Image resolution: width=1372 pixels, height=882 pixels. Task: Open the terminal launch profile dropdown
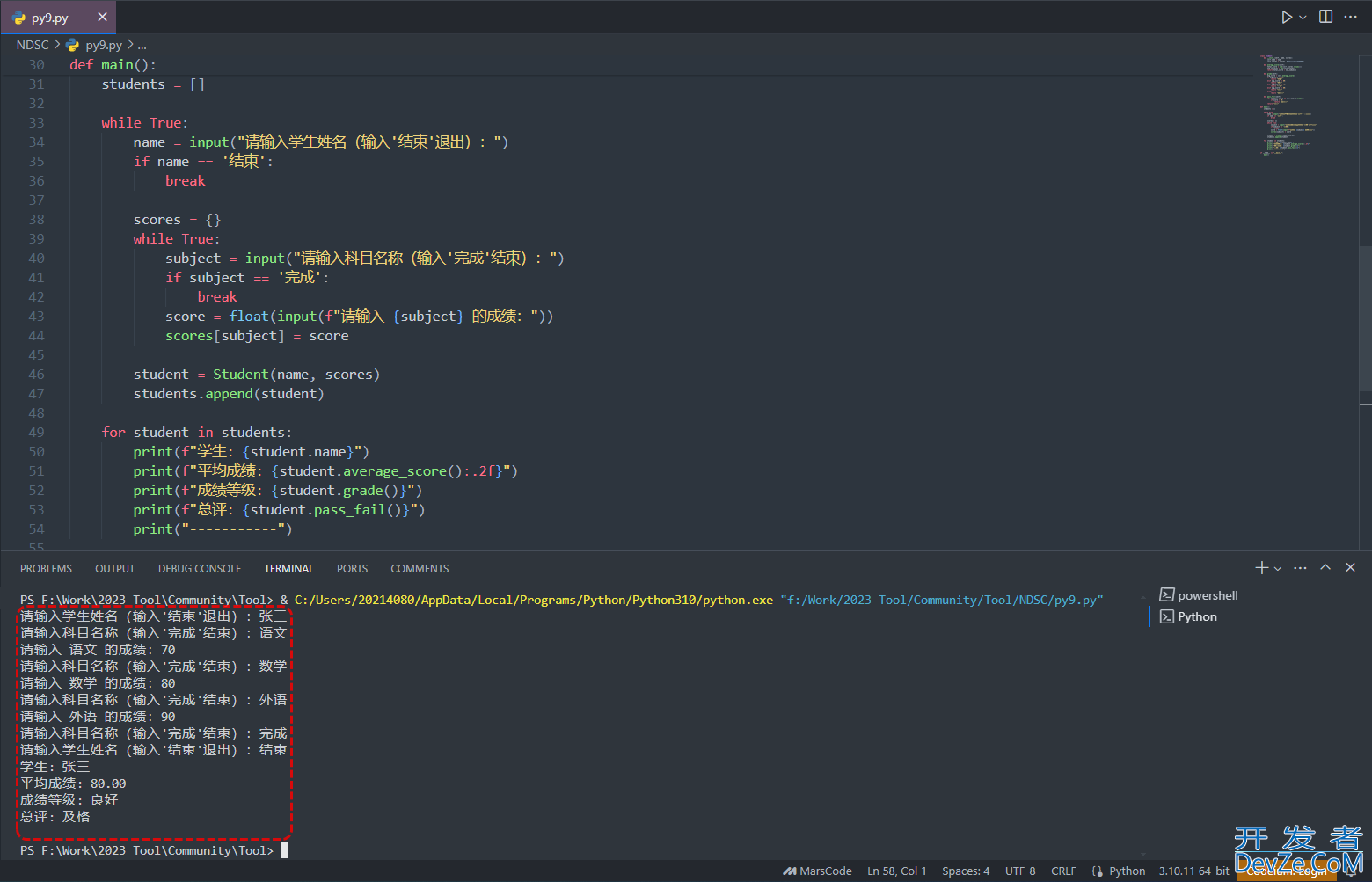pyautogui.click(x=1278, y=569)
